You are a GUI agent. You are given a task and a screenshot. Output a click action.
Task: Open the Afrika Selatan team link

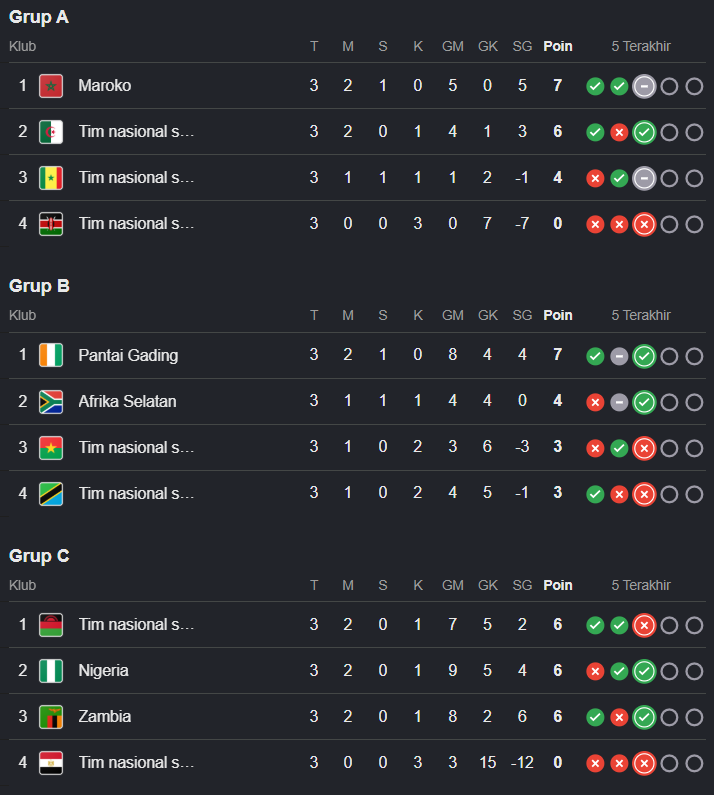pyautogui.click(x=127, y=402)
